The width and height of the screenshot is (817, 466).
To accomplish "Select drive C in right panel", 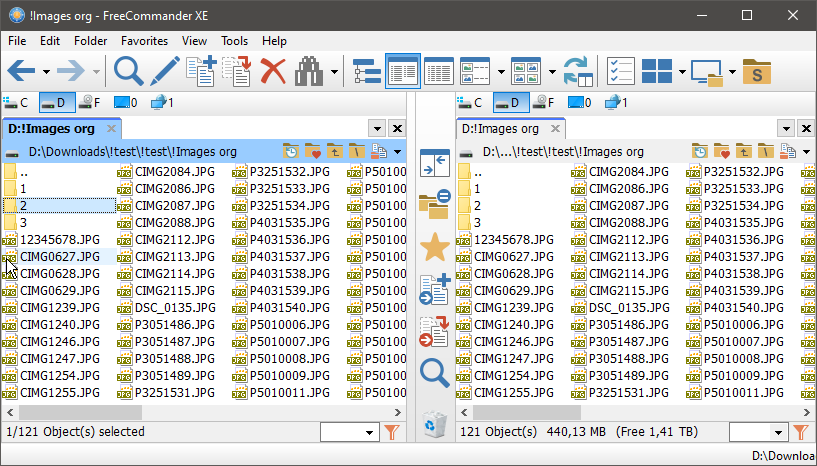I will 470,103.
